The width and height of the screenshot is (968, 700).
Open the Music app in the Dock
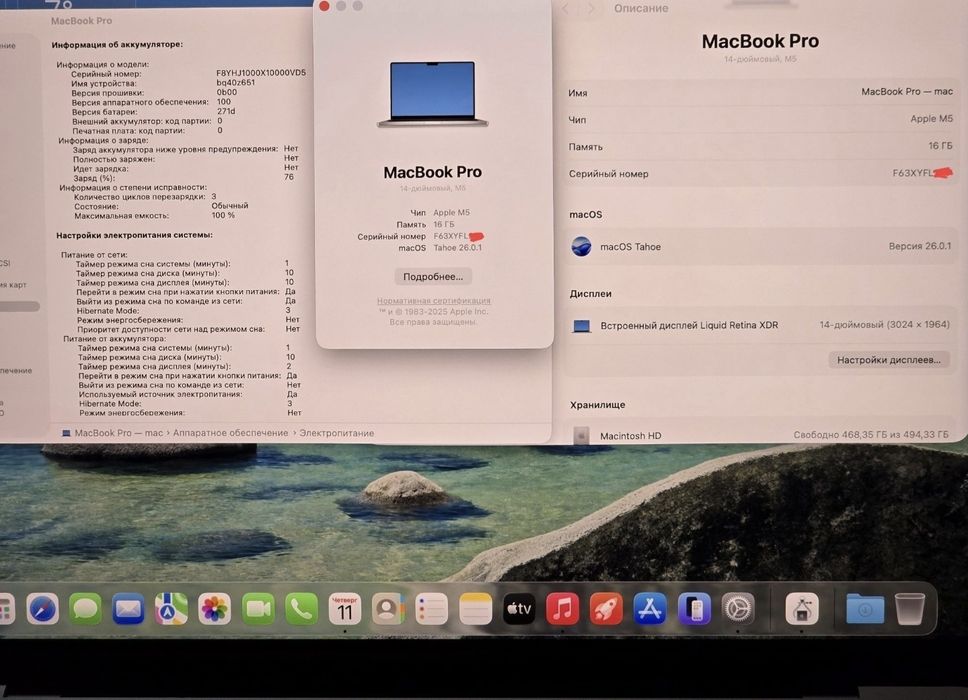click(x=562, y=609)
